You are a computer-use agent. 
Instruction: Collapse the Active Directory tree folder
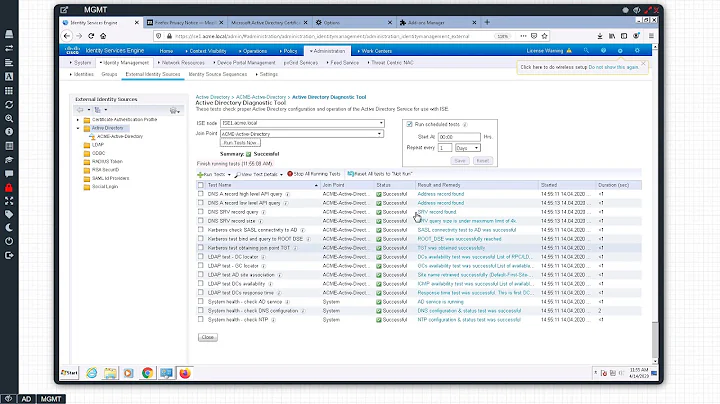[x=78, y=128]
